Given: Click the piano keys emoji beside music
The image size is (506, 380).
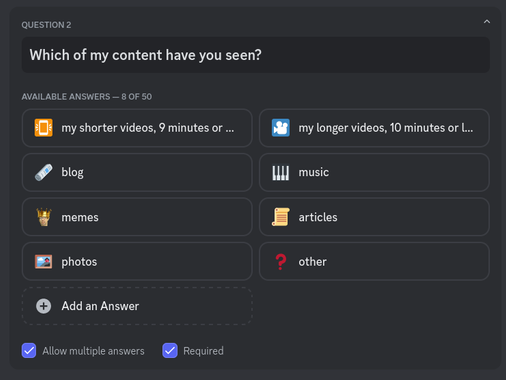Looking at the screenshot, I should [x=281, y=173].
